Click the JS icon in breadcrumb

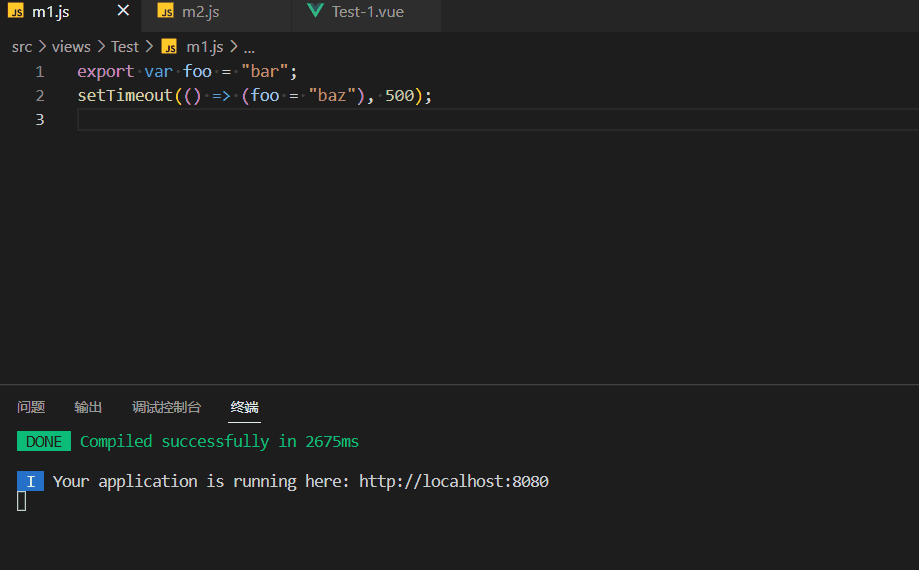tap(169, 46)
